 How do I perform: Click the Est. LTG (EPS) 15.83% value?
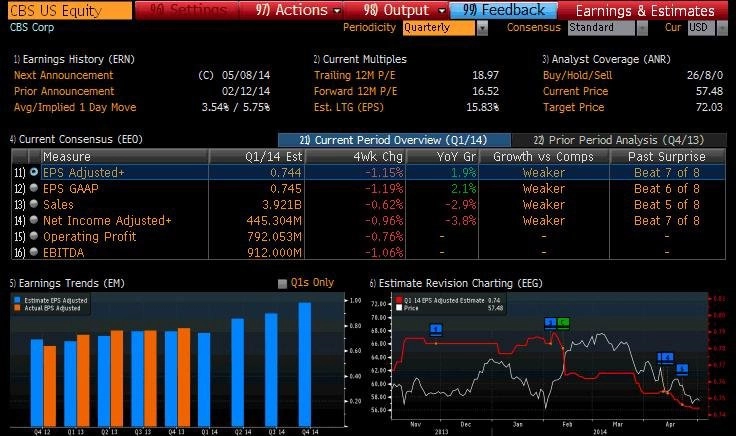click(x=483, y=107)
